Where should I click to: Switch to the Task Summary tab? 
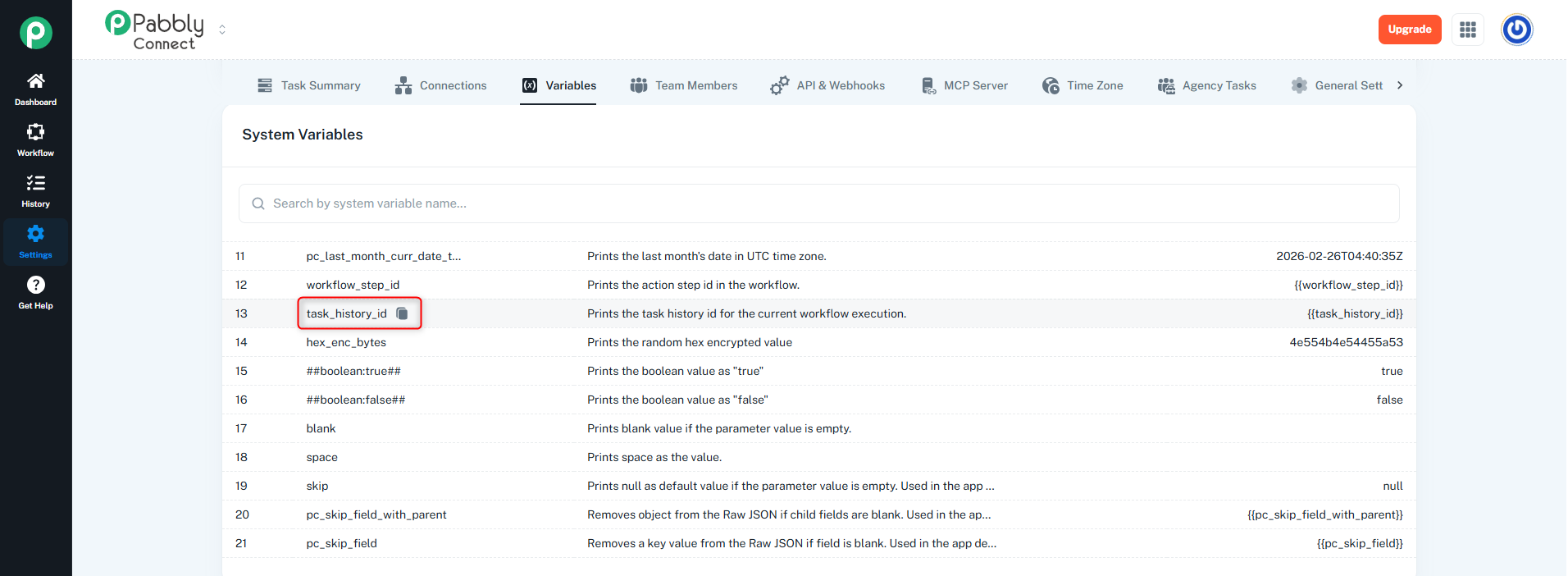tap(309, 85)
